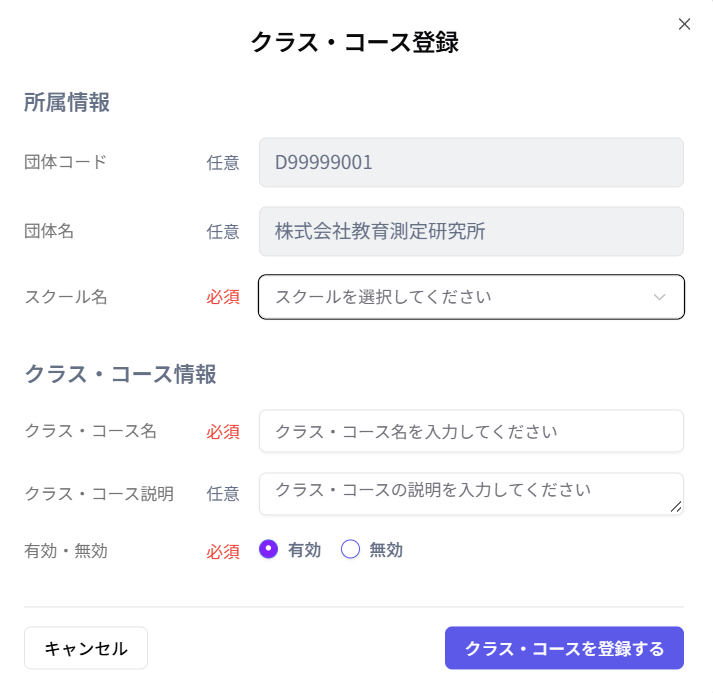Click the chevron arrow in スクール名 dropdown
Screen dimensions: 713x693
coord(659,297)
